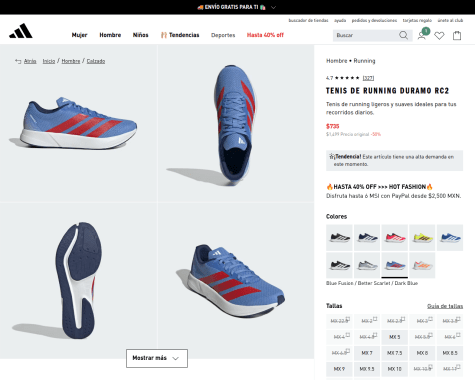Open the user account profile icon
The image size is (475, 380).
(422, 35)
